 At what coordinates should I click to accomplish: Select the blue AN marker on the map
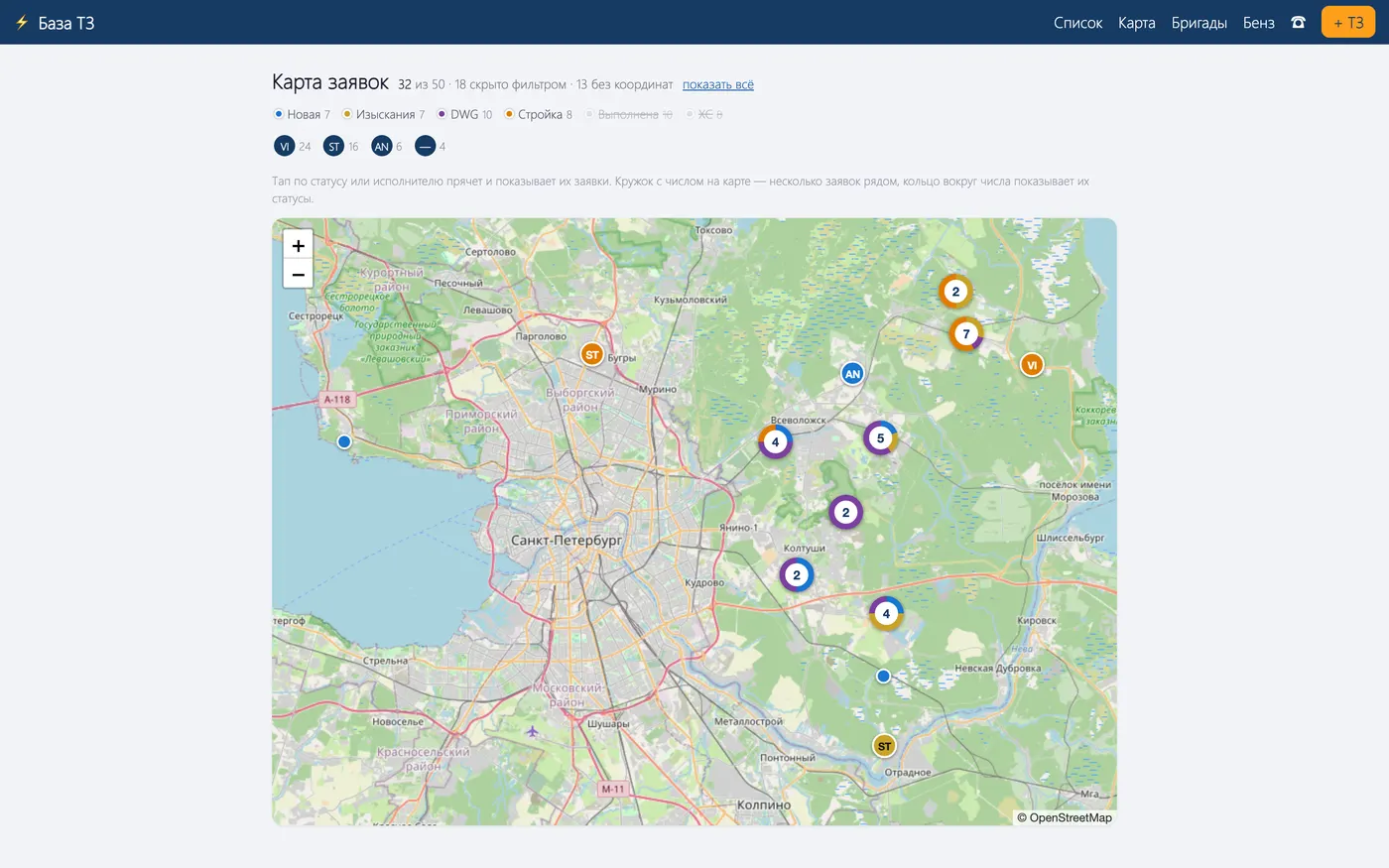[x=852, y=374]
